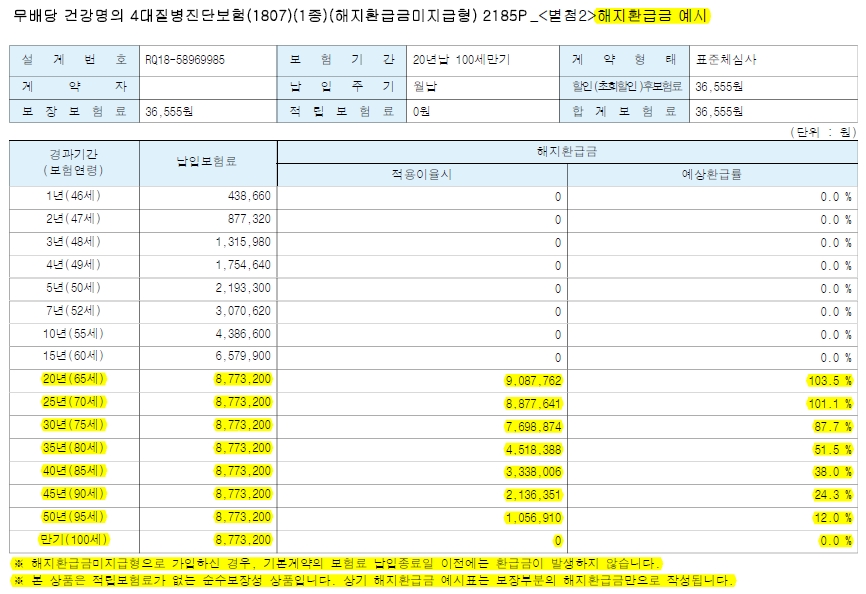Select refund amount 9,087,762
The width and height of the screenshot is (866, 594).
tap(534, 380)
